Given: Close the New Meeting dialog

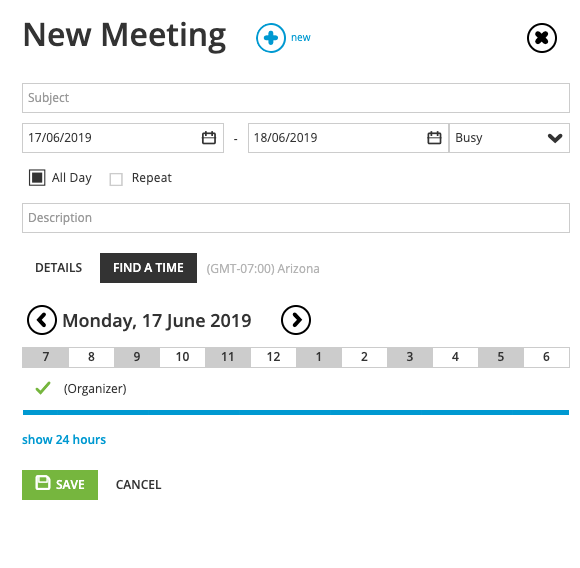Looking at the screenshot, I should pos(542,38).
